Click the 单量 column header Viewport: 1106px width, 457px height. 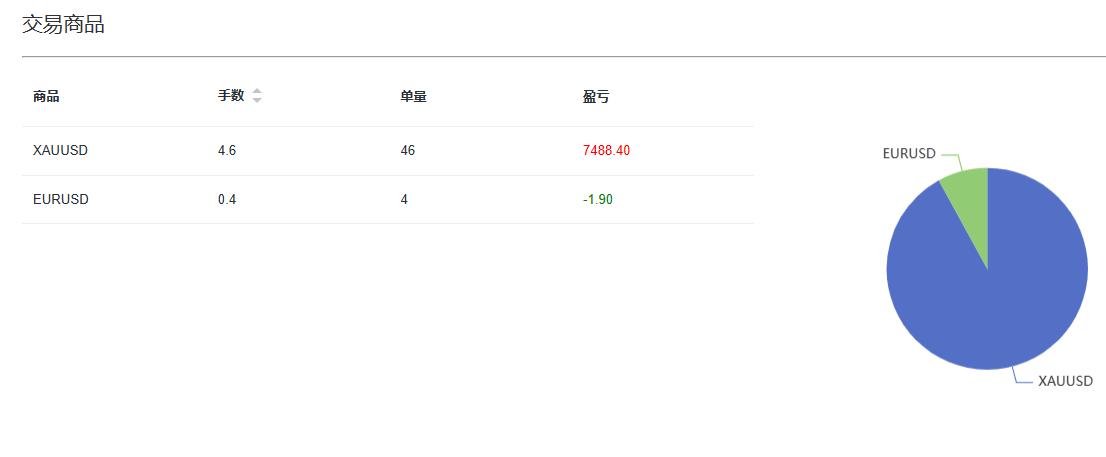pyautogui.click(x=413, y=97)
